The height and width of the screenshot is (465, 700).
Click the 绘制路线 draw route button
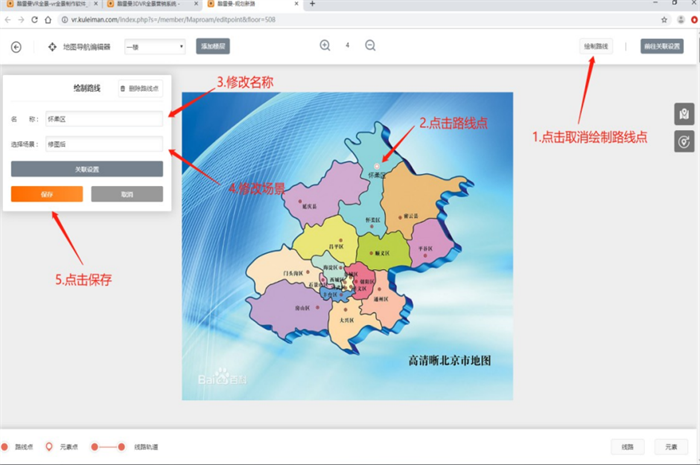[596, 46]
